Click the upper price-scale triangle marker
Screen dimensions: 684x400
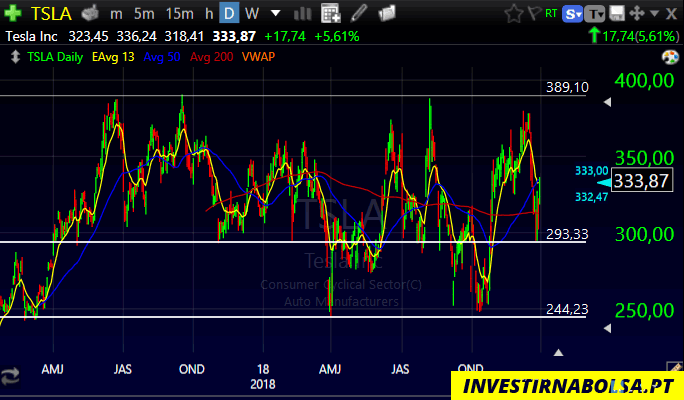(607, 102)
